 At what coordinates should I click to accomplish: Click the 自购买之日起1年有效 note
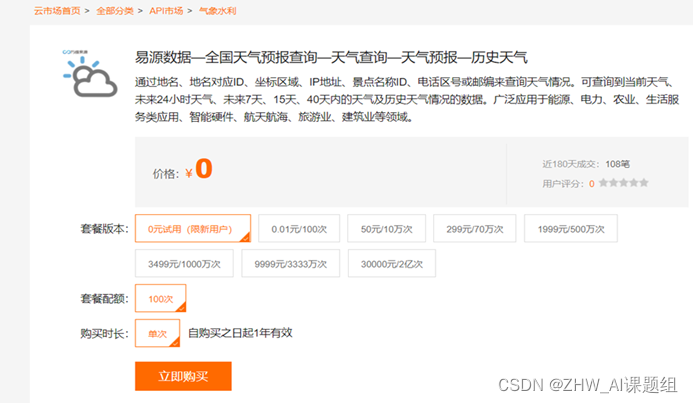coord(240,333)
